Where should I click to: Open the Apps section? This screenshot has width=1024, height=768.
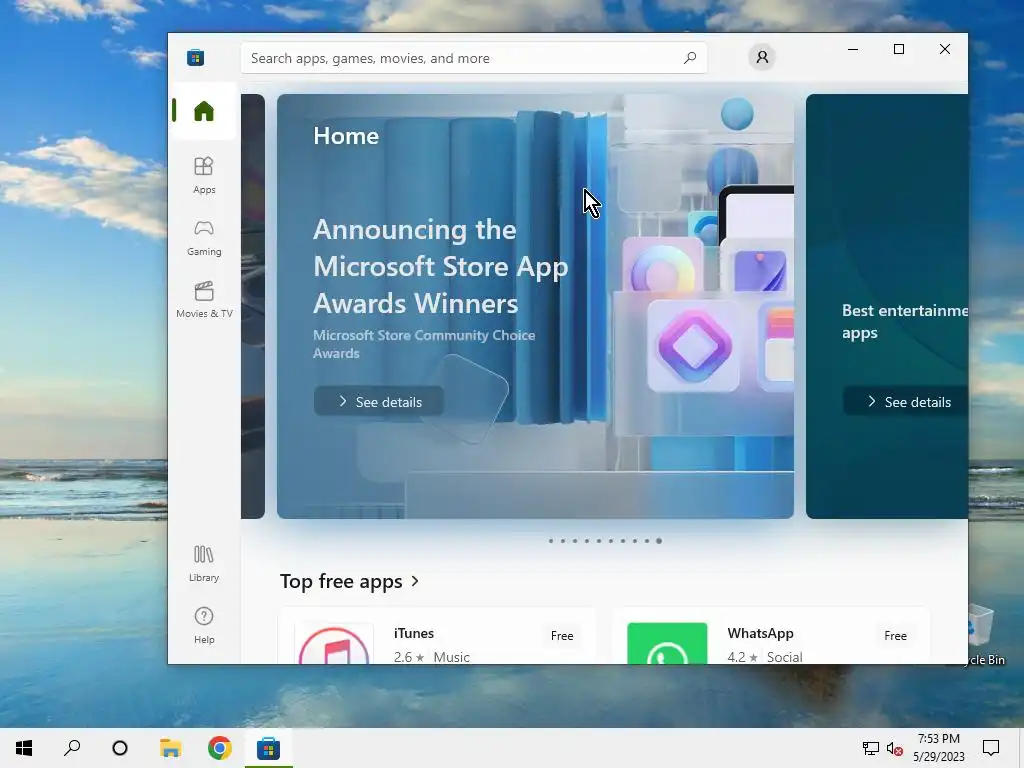(x=204, y=175)
